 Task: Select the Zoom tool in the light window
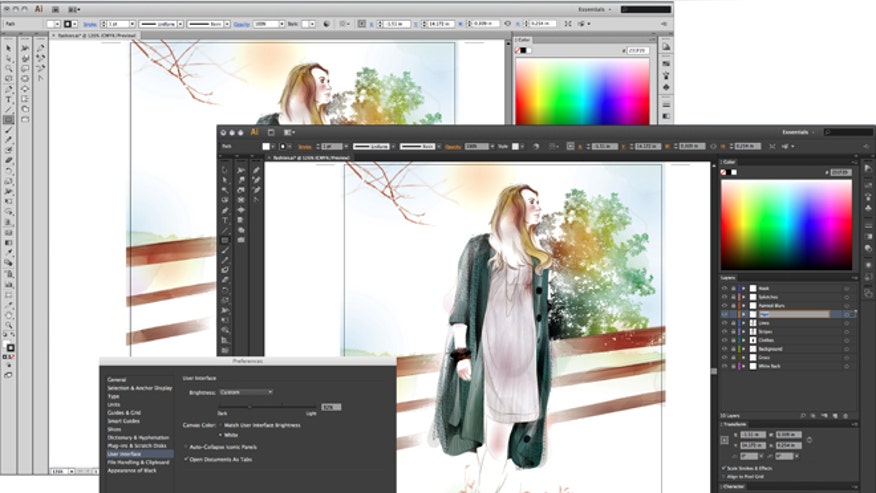pos(8,325)
